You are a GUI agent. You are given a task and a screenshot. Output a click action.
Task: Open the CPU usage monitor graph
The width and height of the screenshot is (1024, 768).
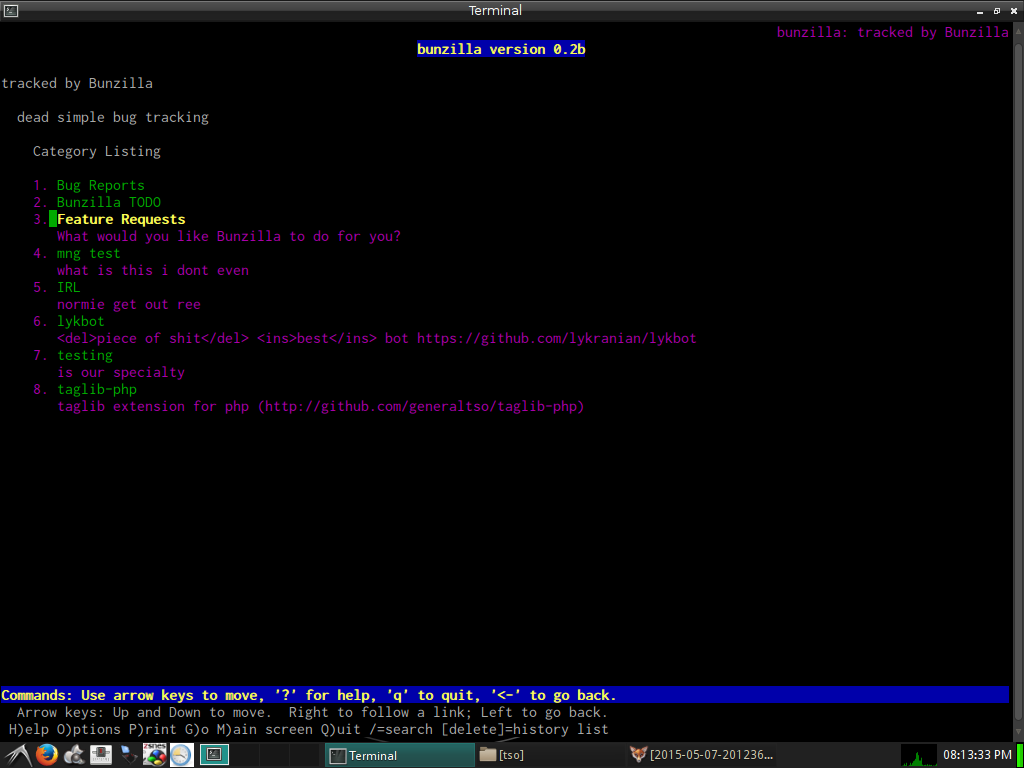[918, 755]
